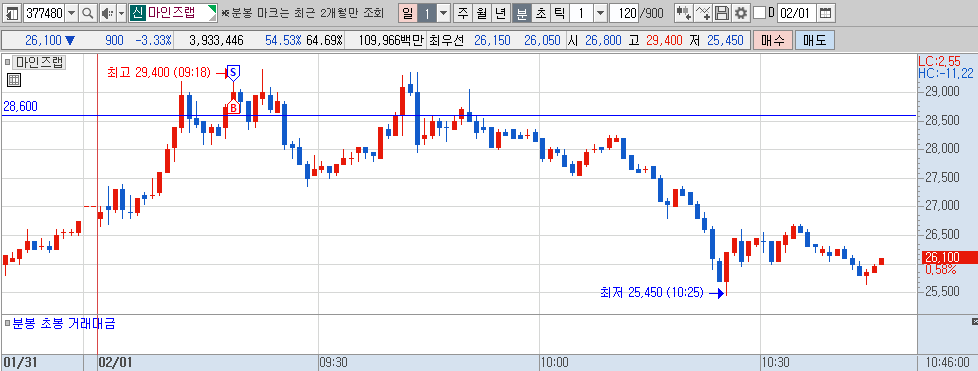This screenshot has height=371, width=978.
Task: Expand the stock code 377480 dropdown
Action: (x=72, y=12)
